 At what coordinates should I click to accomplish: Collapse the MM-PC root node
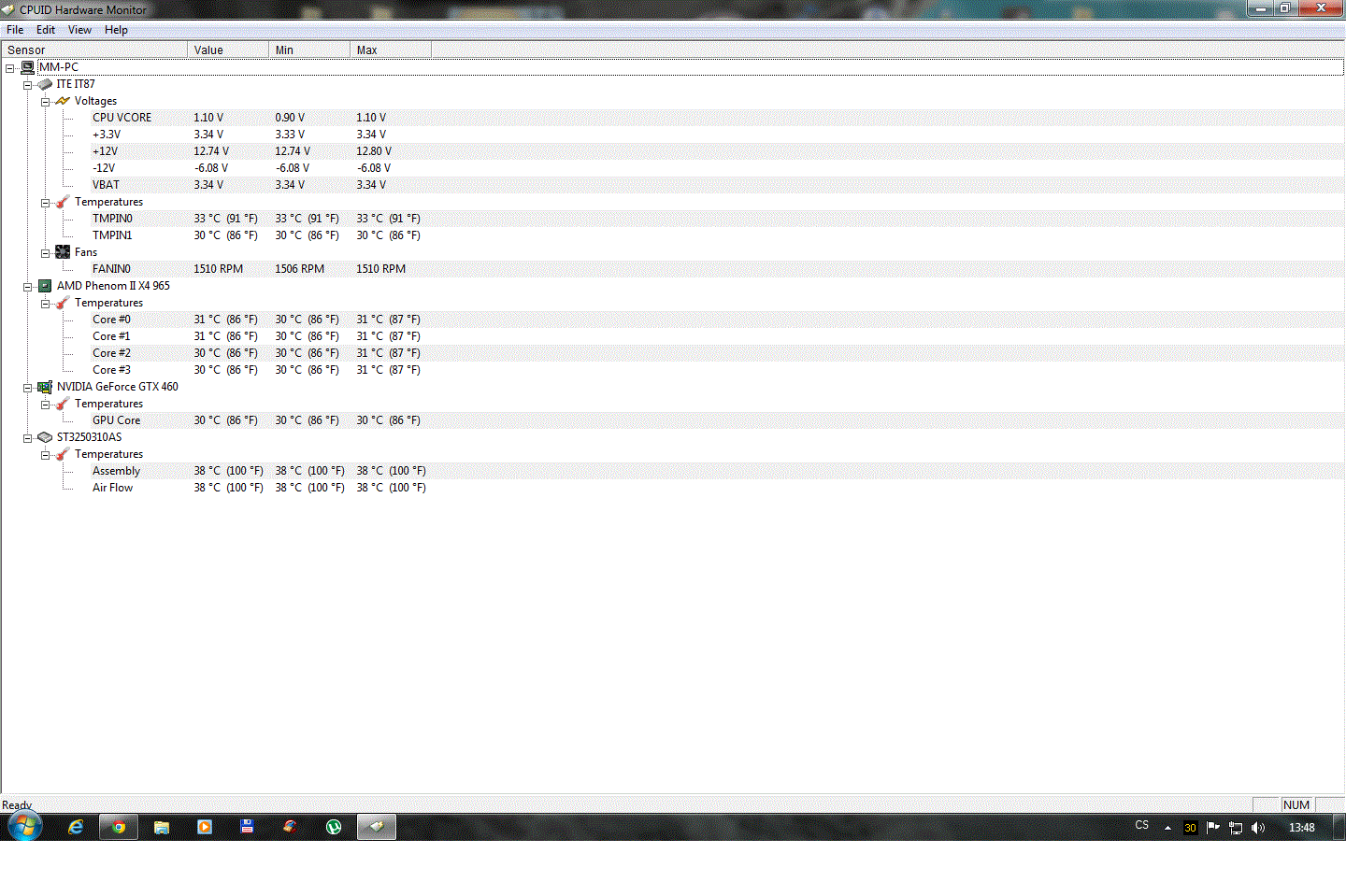point(9,68)
